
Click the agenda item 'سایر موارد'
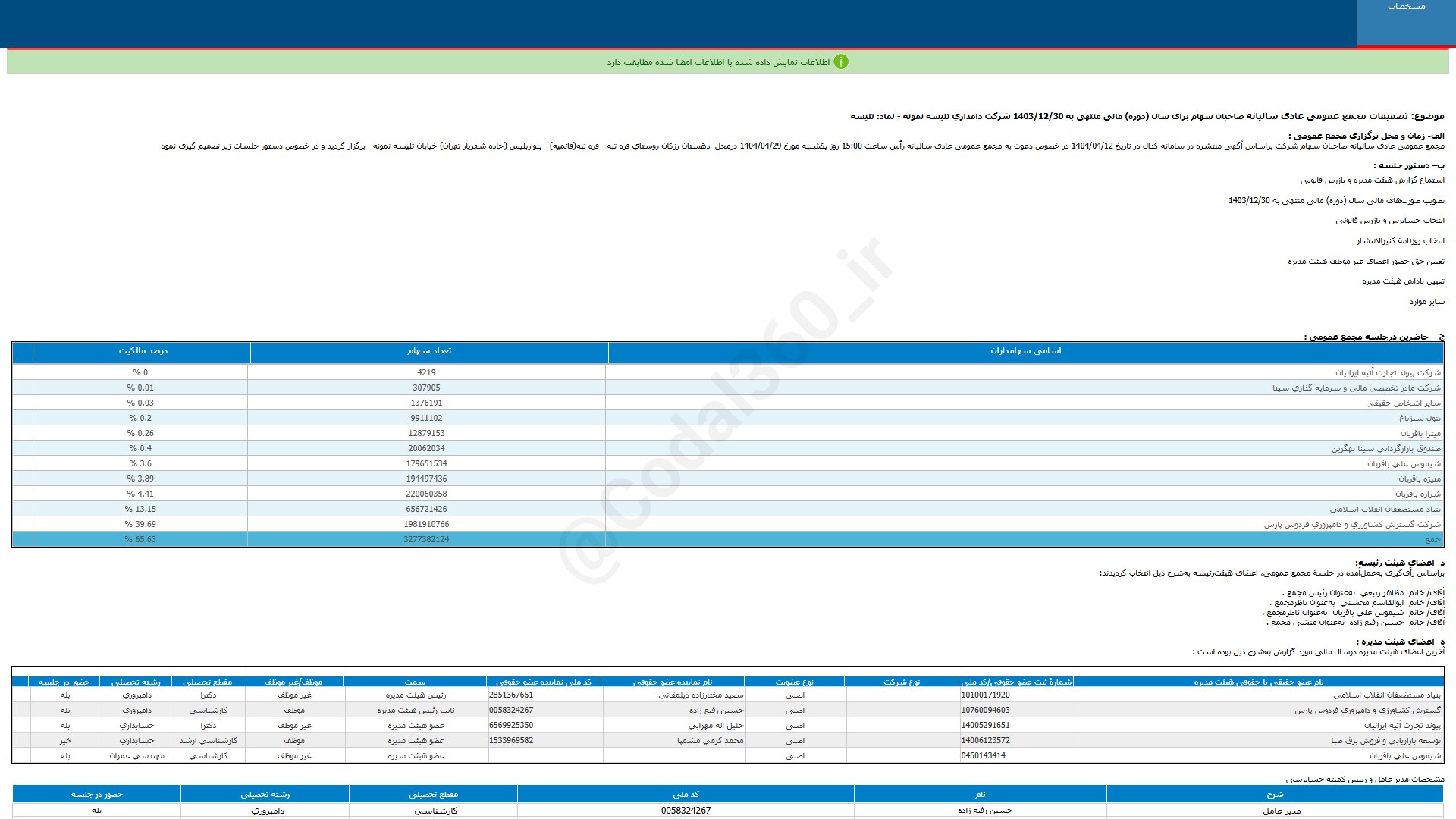(1427, 302)
